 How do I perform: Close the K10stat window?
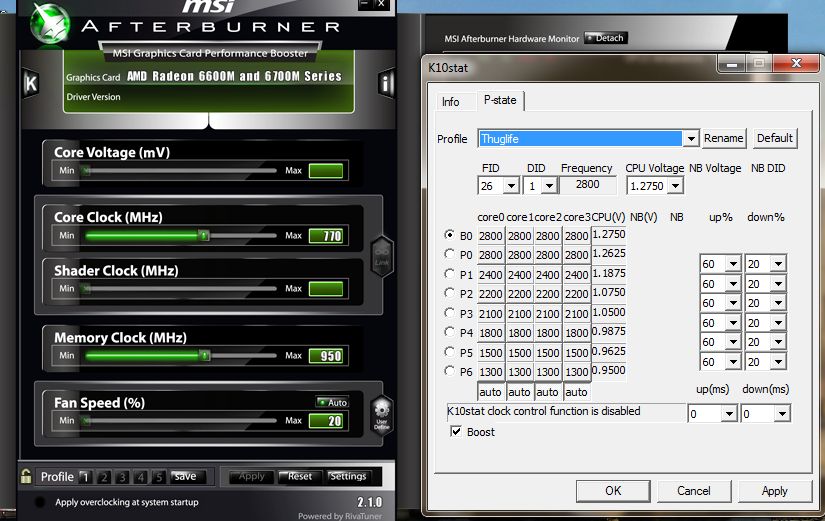coord(797,64)
